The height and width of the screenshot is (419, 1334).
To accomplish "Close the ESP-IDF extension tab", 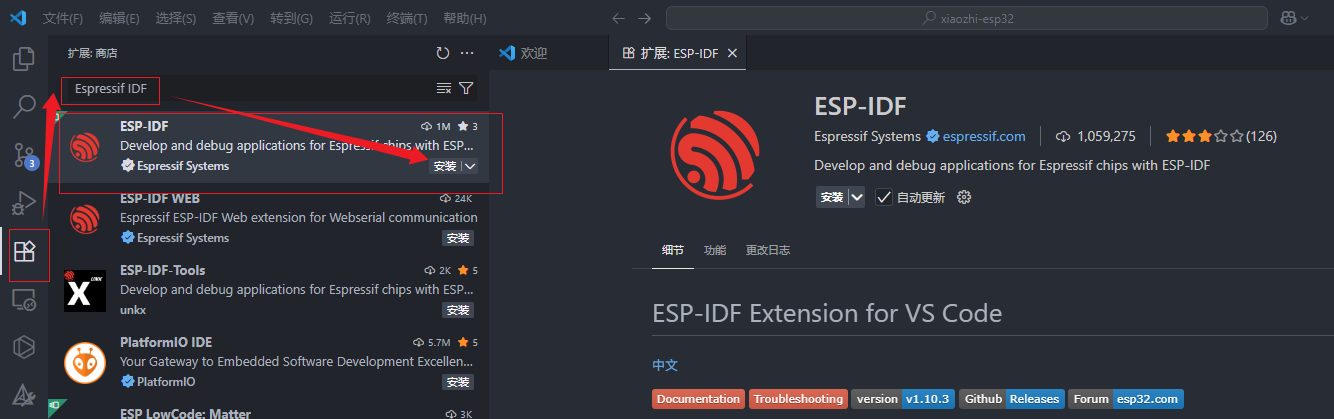I will [x=732, y=53].
